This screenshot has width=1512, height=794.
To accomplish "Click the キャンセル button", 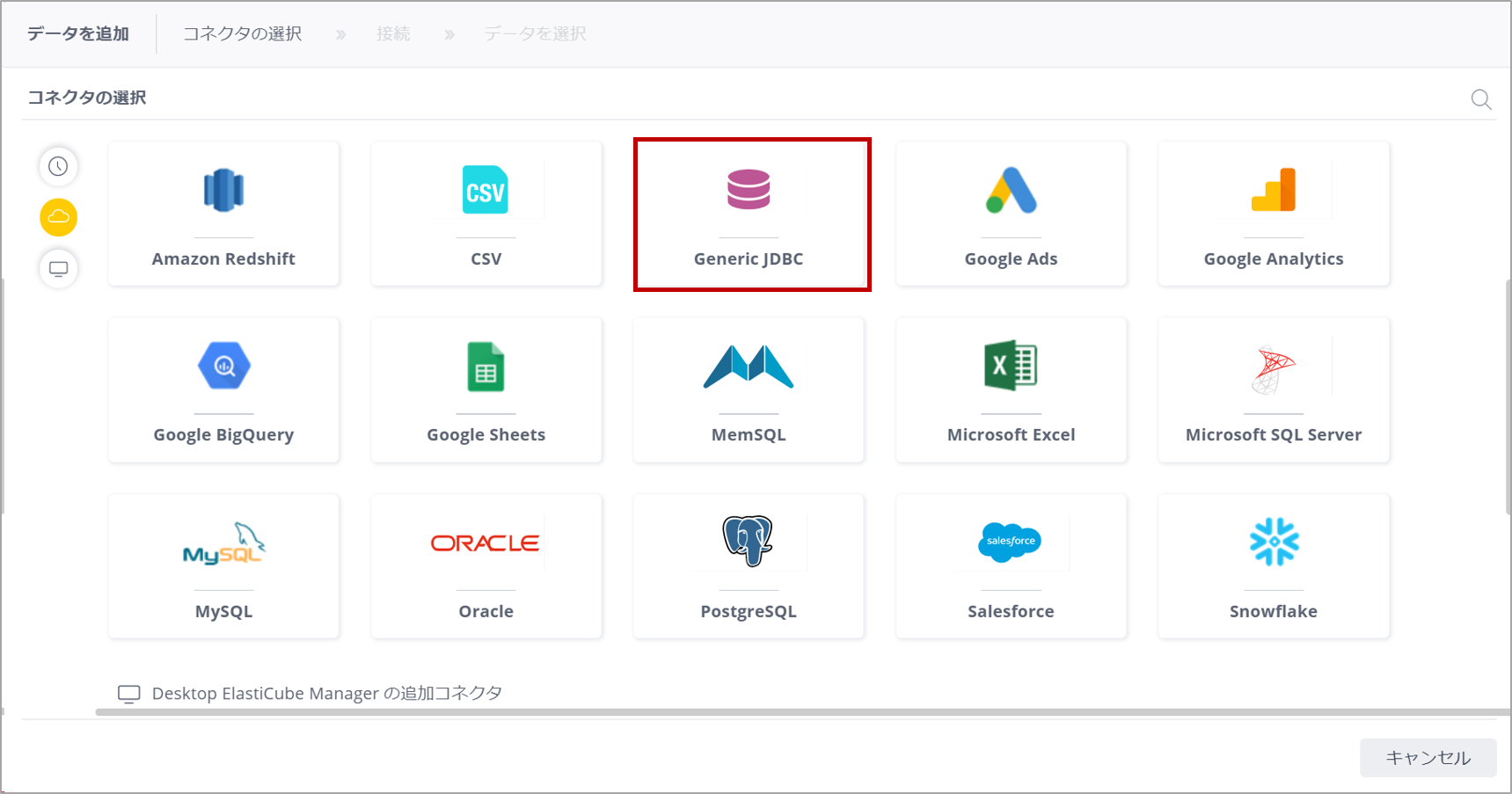I will (1428, 758).
